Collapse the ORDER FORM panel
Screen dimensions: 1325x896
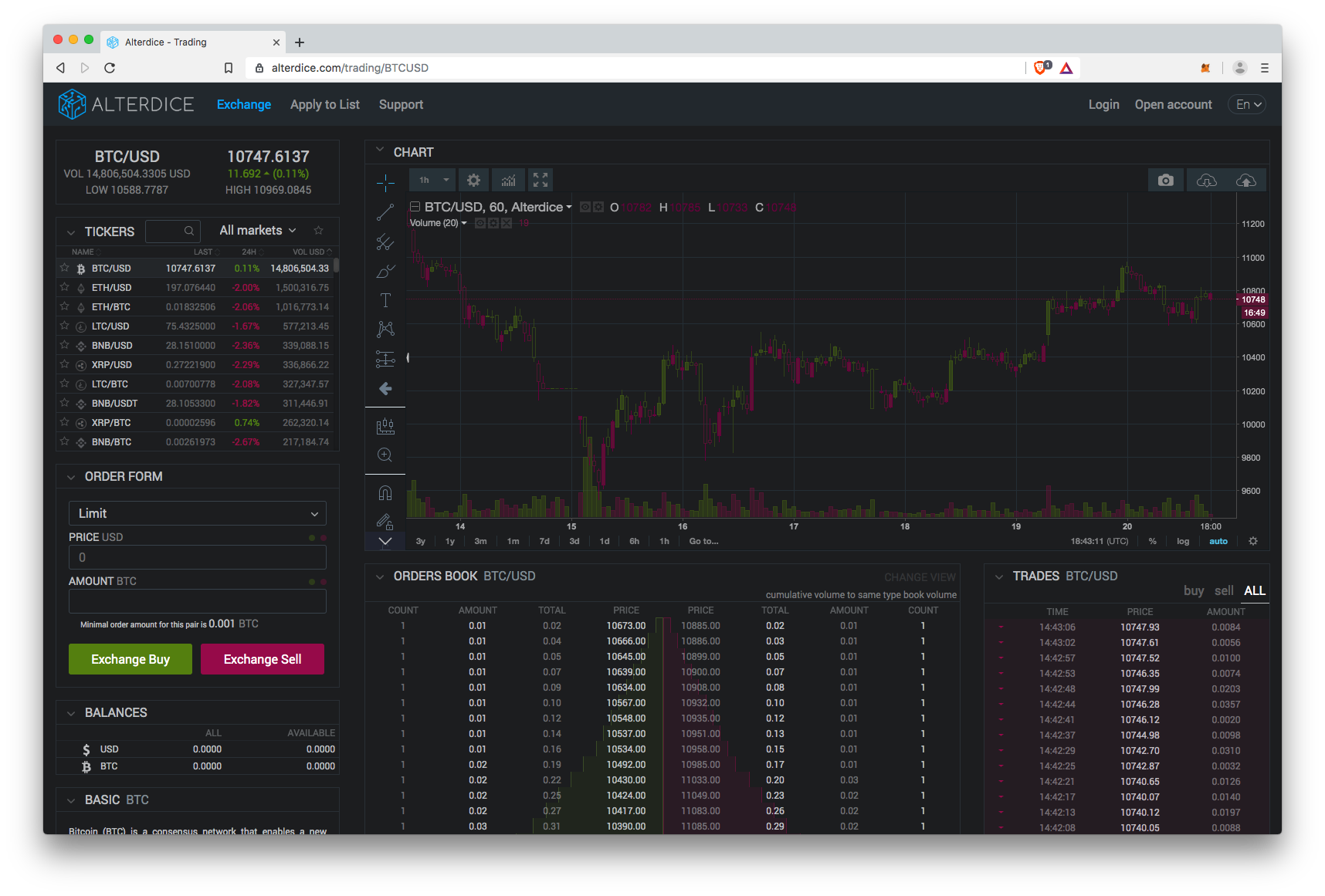71,477
